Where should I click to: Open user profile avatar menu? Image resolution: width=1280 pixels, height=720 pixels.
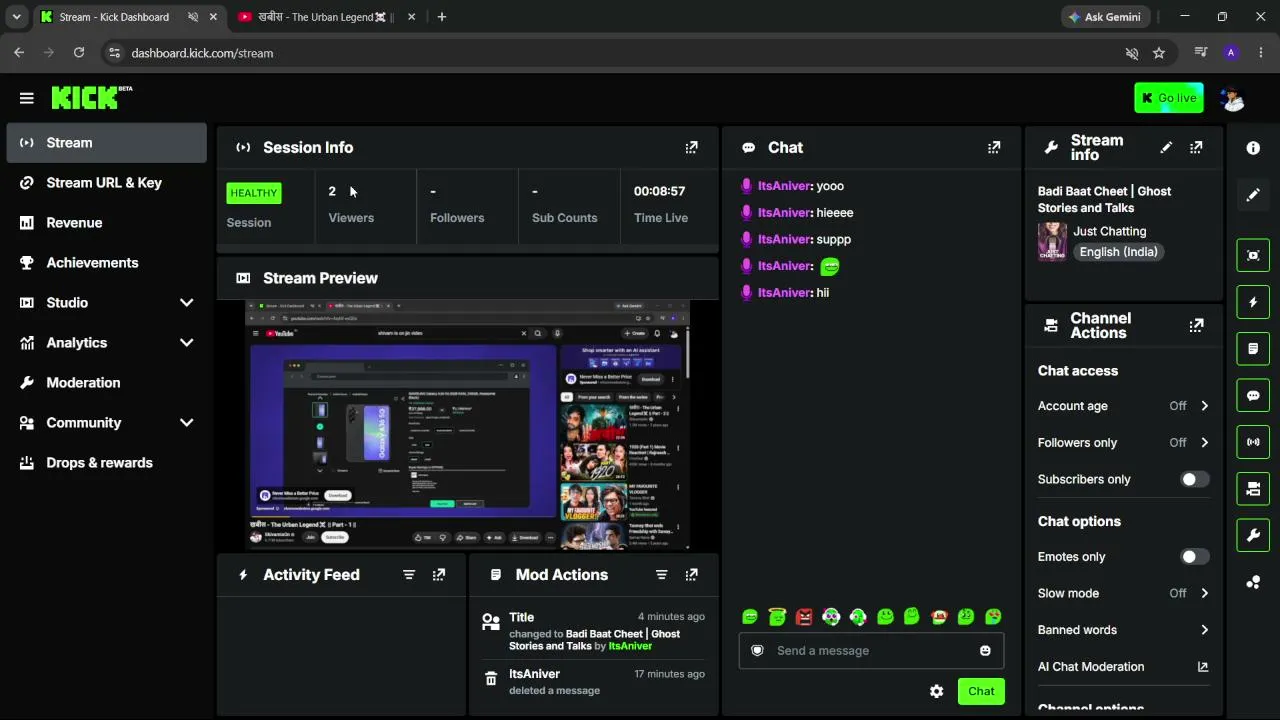click(x=1233, y=98)
